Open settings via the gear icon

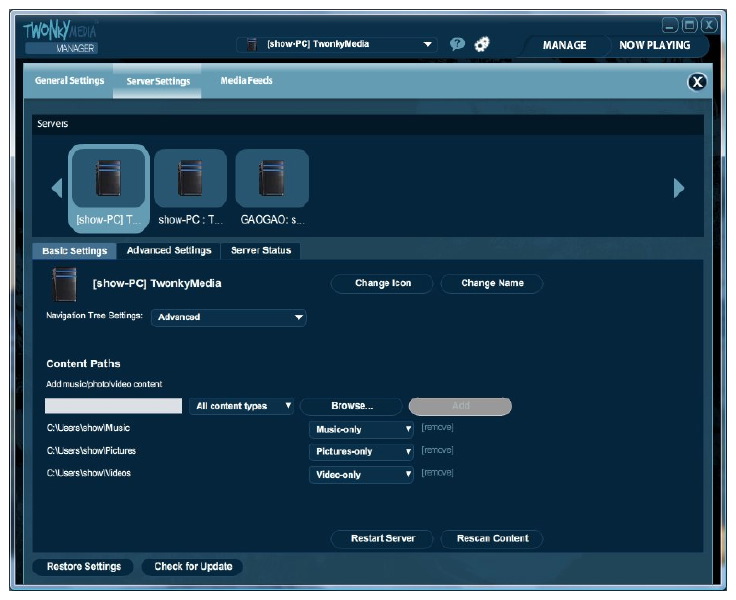pos(482,44)
